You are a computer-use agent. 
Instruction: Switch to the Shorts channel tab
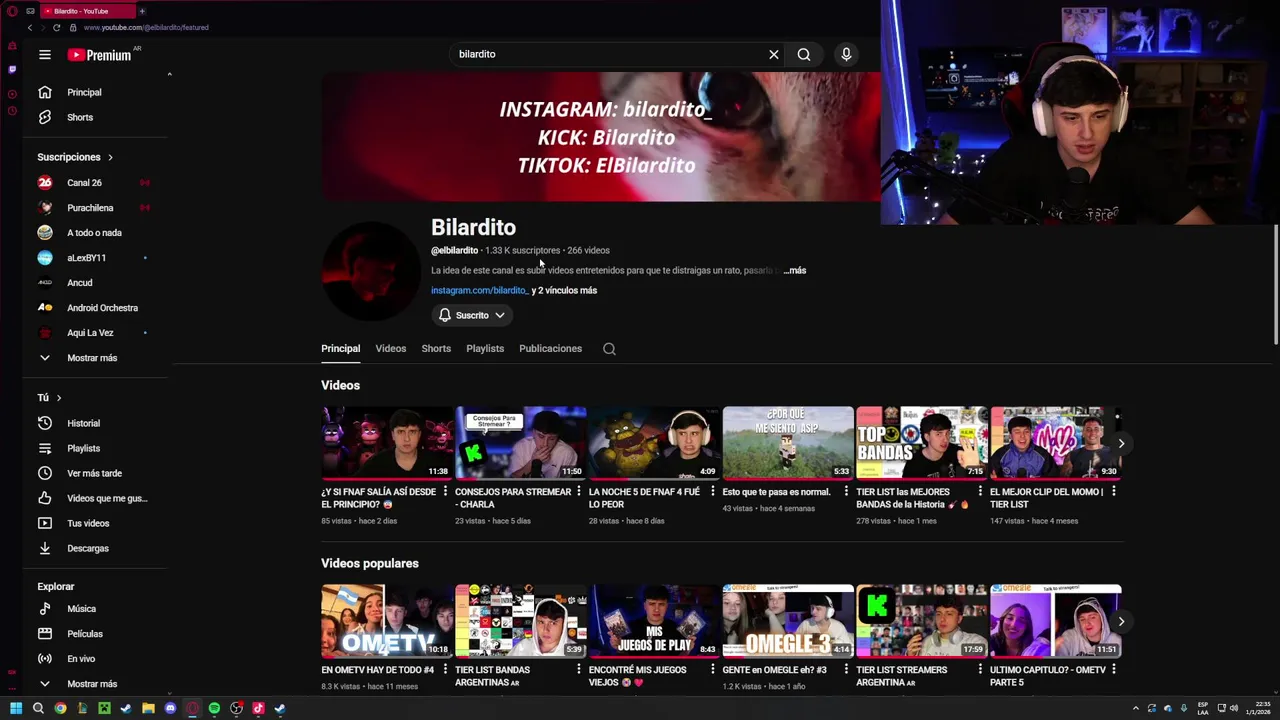tap(436, 348)
